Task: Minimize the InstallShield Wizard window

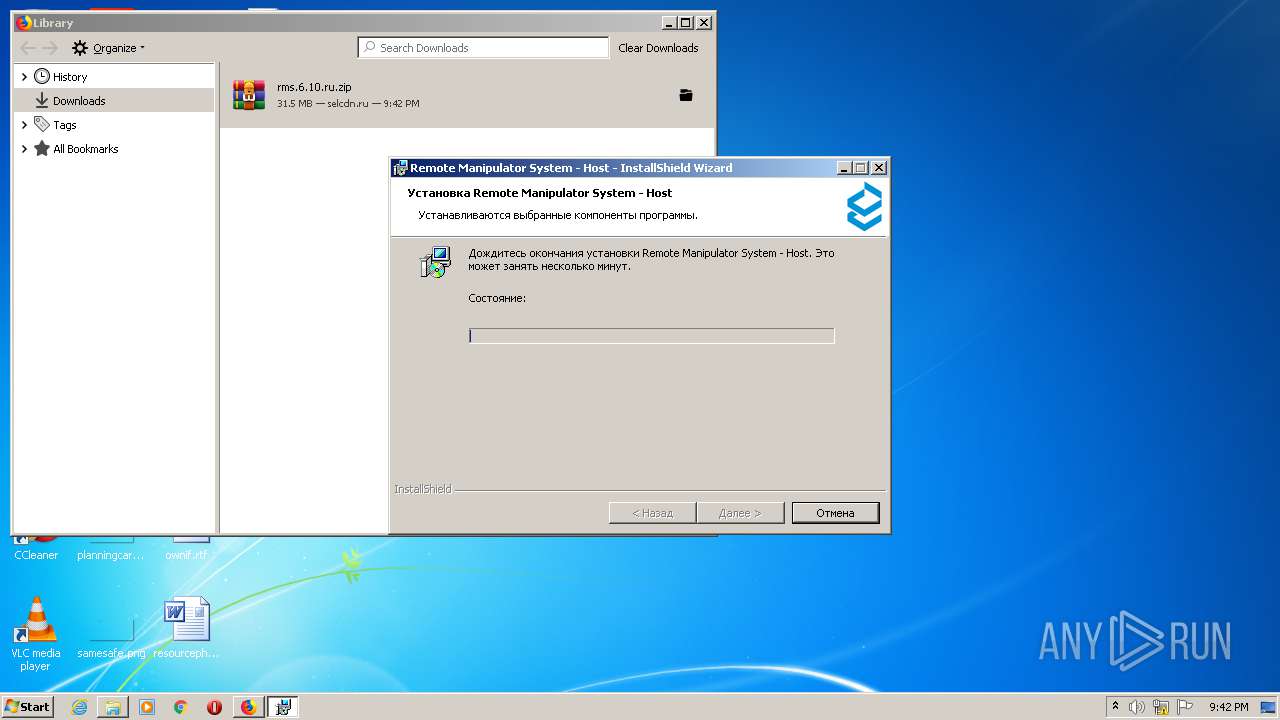Action: (x=844, y=168)
